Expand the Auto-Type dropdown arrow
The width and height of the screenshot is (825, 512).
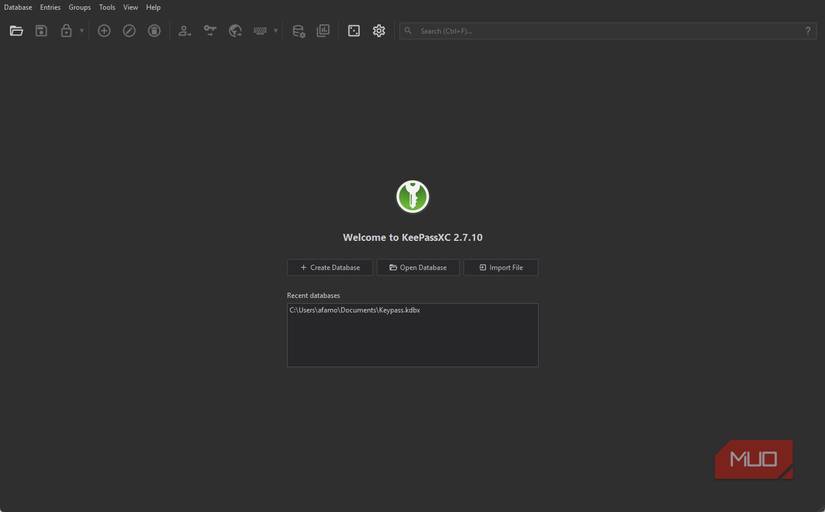[x=276, y=31]
